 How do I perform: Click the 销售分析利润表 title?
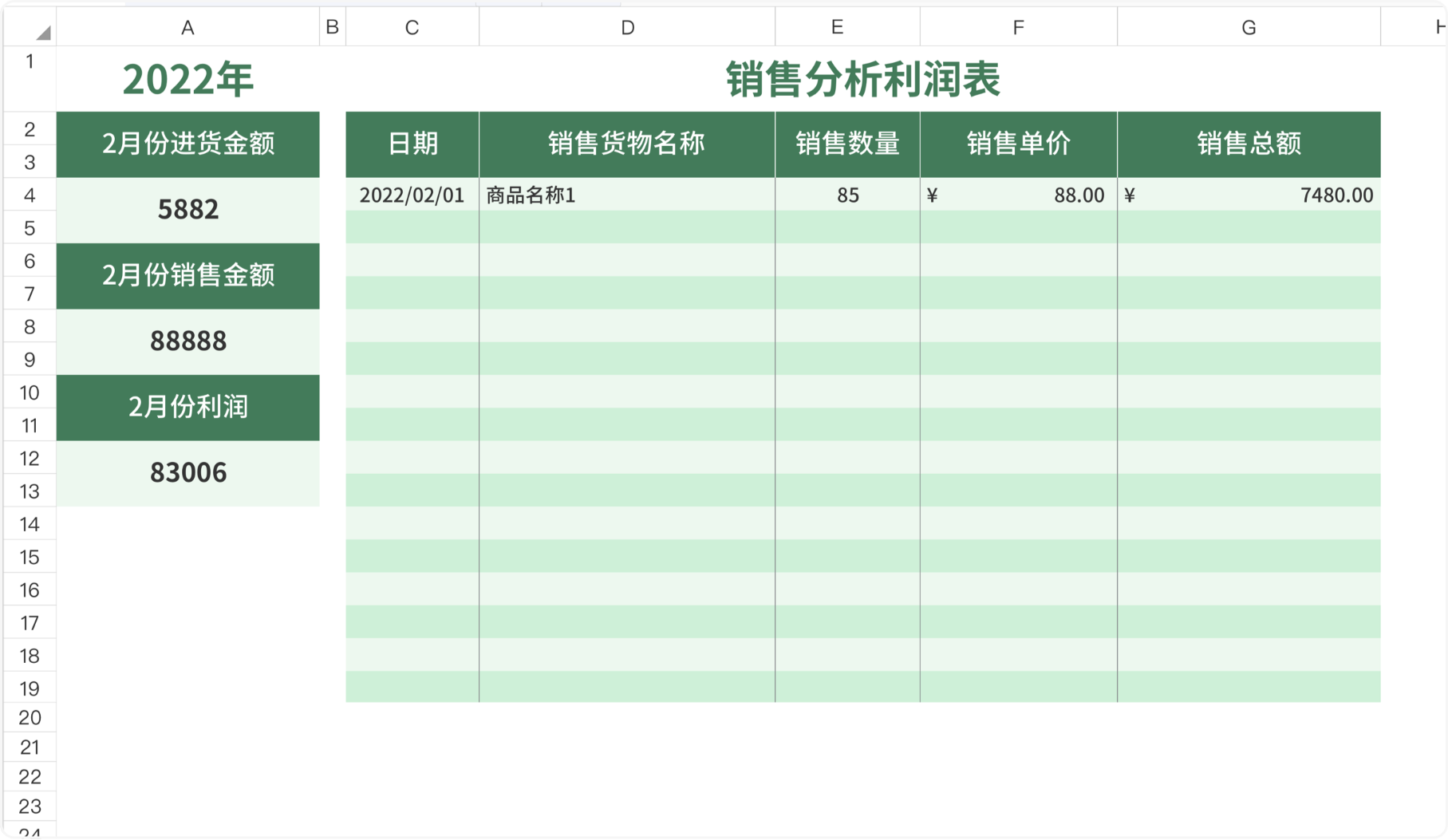pos(863,79)
